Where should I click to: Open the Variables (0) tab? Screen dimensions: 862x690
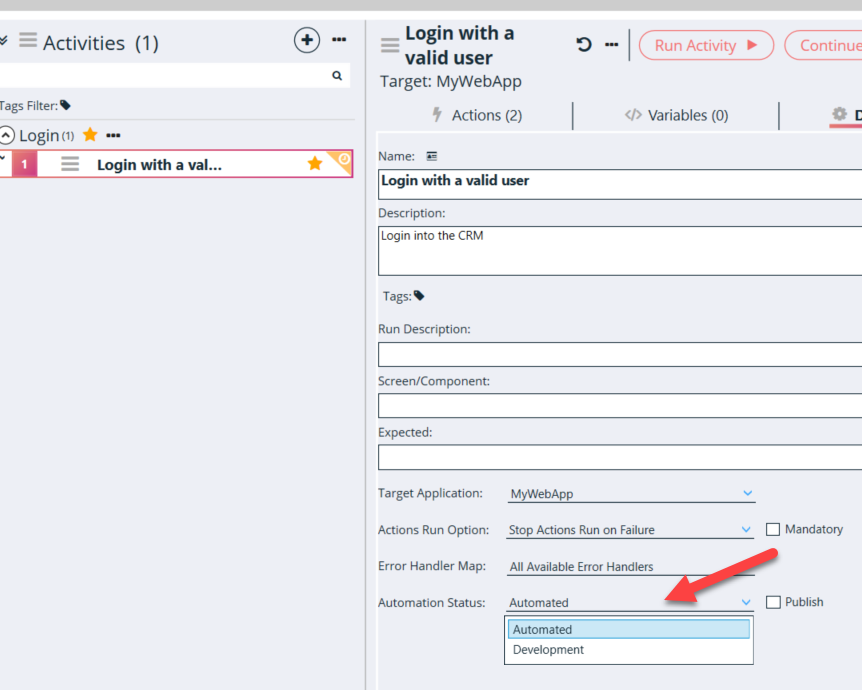(676, 116)
